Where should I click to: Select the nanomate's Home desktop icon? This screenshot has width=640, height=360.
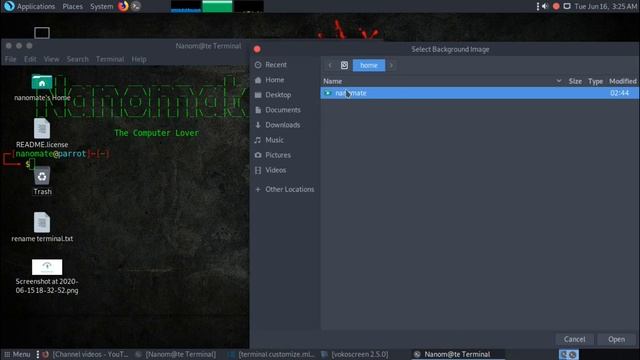42,88
